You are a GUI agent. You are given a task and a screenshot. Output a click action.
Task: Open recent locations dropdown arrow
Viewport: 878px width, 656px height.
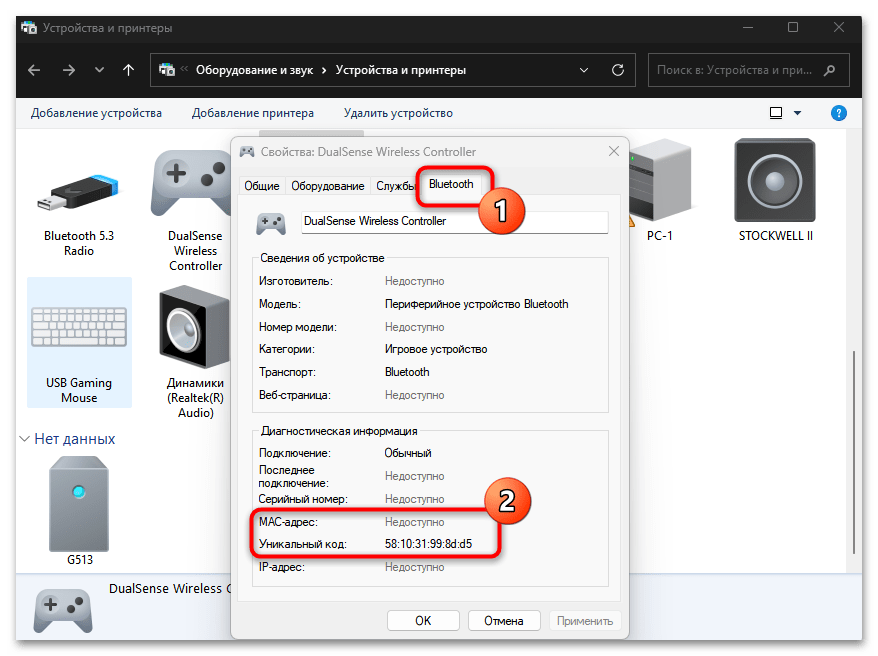99,70
